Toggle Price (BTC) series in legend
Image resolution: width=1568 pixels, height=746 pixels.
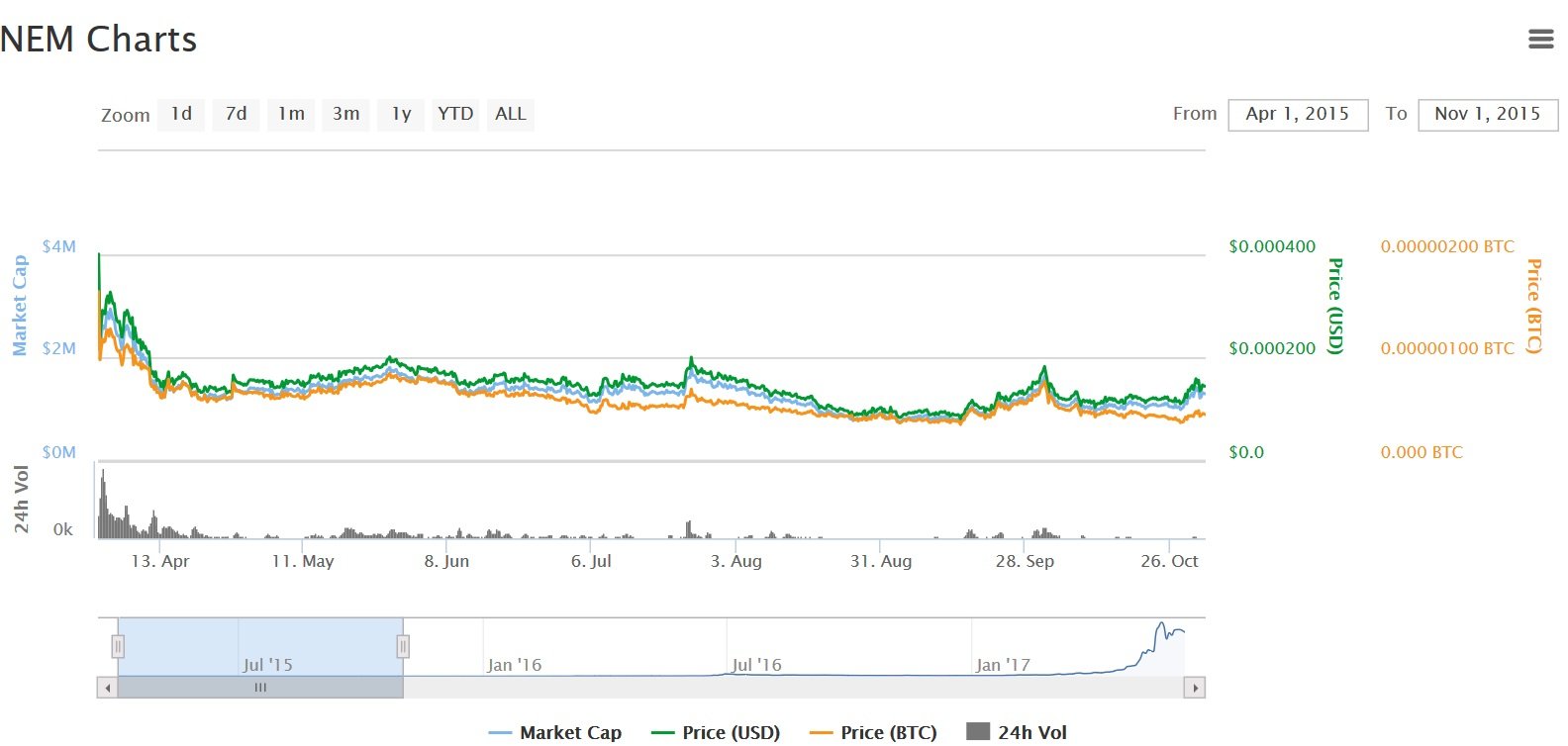point(873,732)
